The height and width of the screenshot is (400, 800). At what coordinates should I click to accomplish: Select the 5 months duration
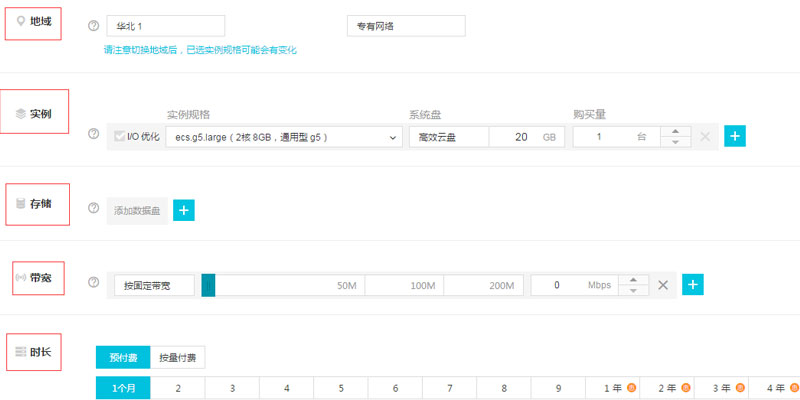[x=341, y=388]
